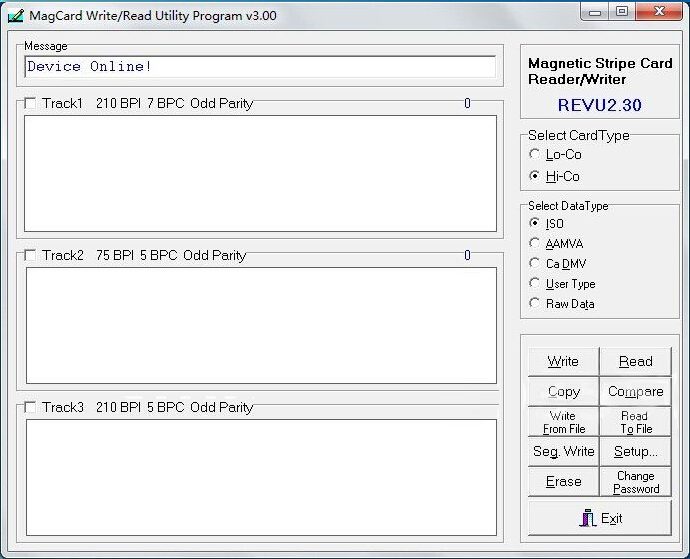Click Read To File button
Image resolution: width=690 pixels, height=559 pixels.
click(636, 422)
